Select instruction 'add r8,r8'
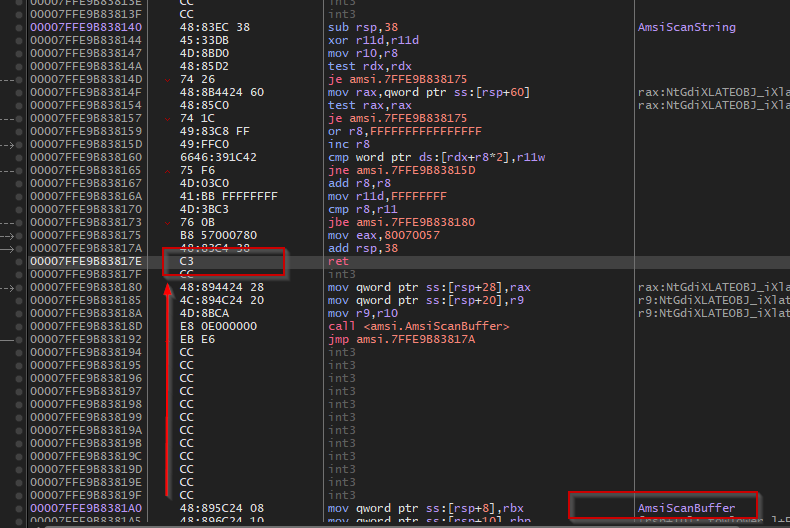Image resolution: width=790 pixels, height=528 pixels. (360, 183)
